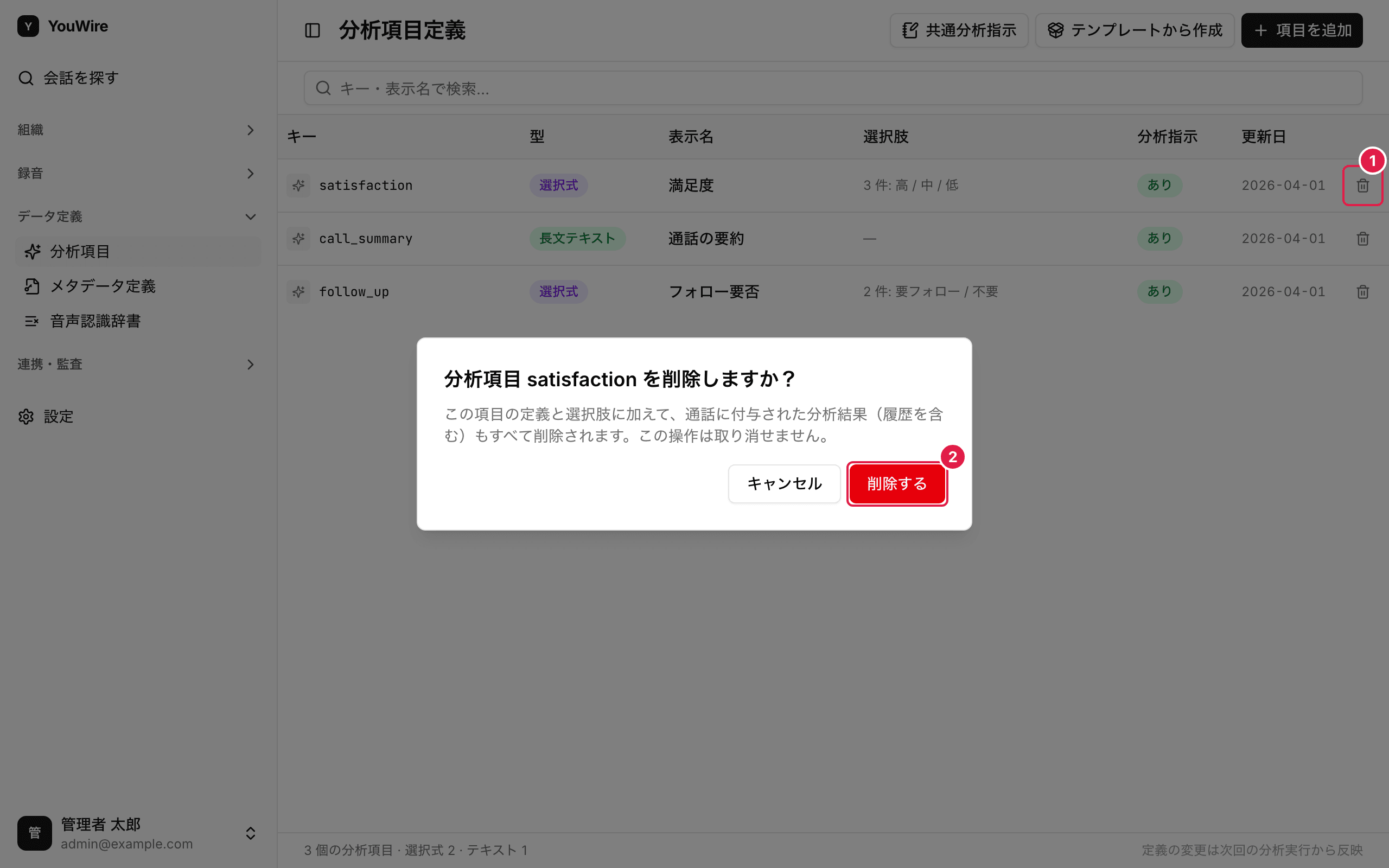The image size is (1389, 868).
Task: Click the call_summary key text
Action: [x=366, y=238]
